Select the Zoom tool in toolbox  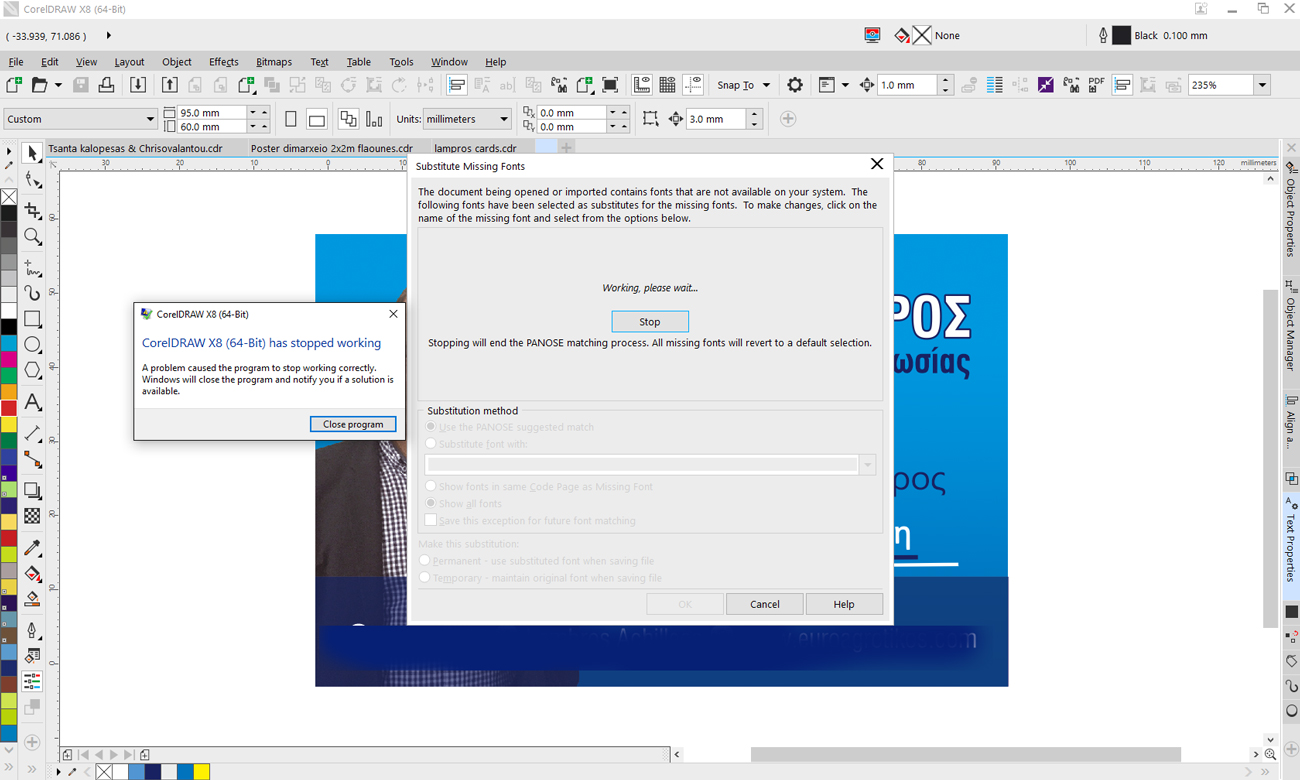pos(32,237)
